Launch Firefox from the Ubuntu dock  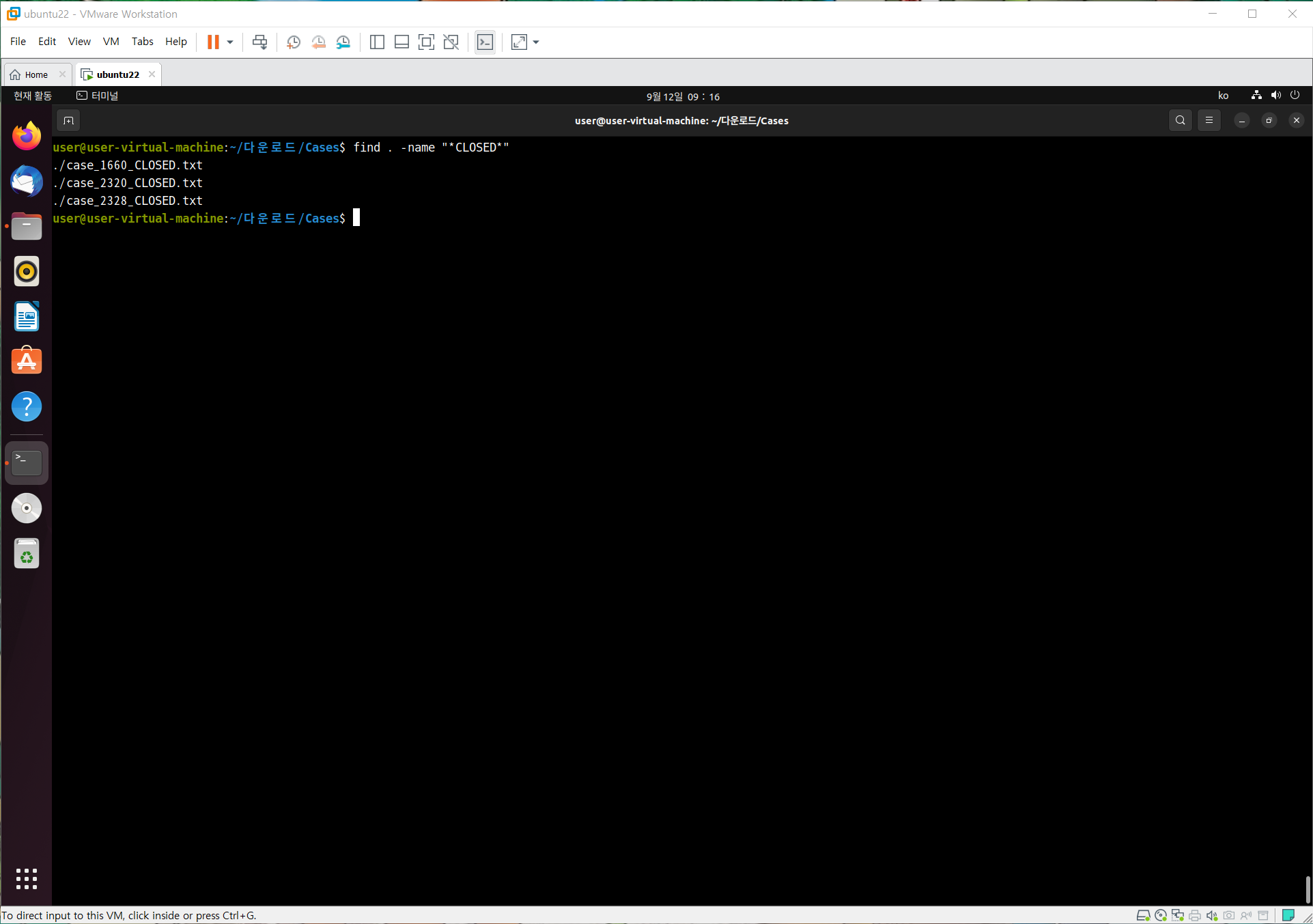click(x=27, y=136)
